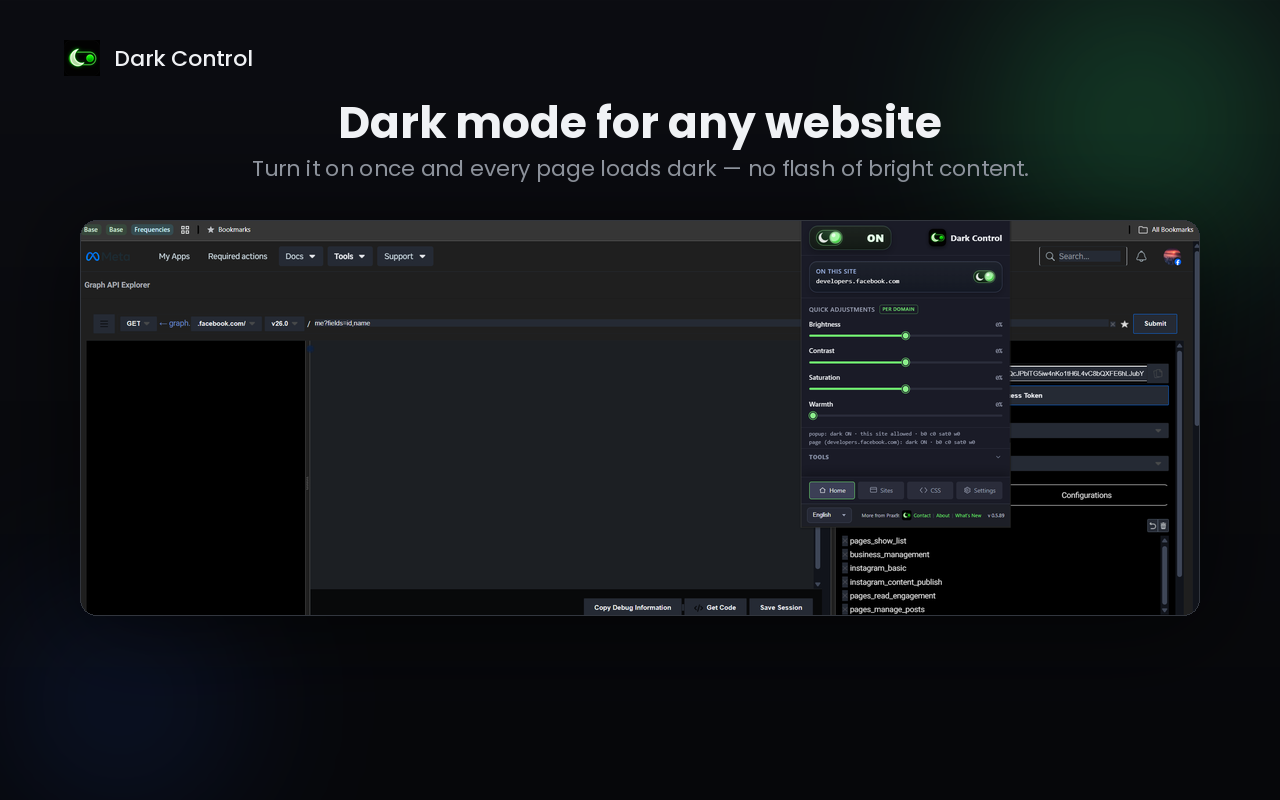Click the Warmth slider handle
1280x800 pixels.
[x=813, y=415]
